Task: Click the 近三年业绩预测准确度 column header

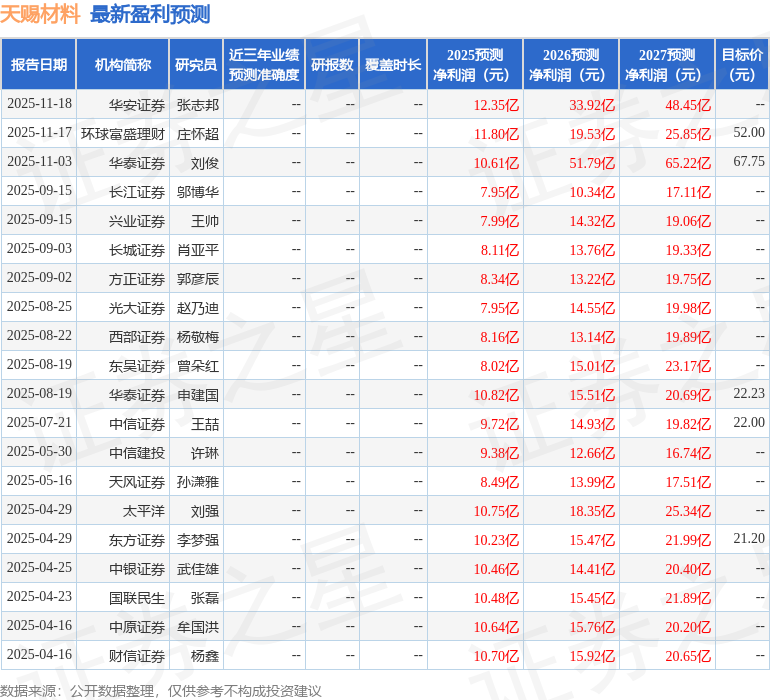Action: click(x=264, y=64)
